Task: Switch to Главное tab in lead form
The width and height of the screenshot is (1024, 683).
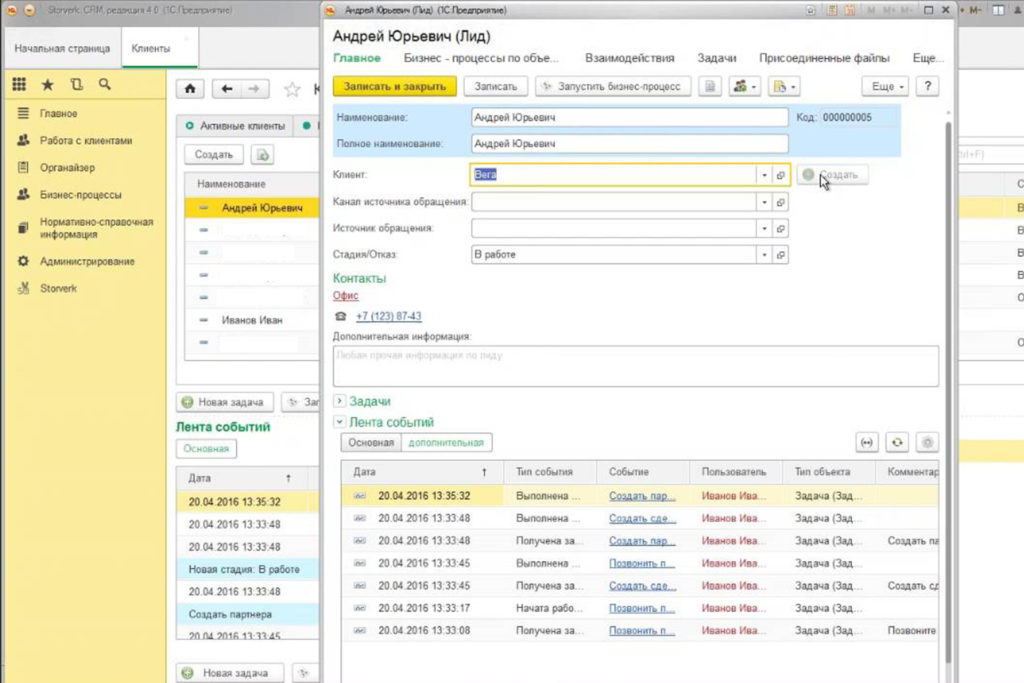Action: click(357, 58)
